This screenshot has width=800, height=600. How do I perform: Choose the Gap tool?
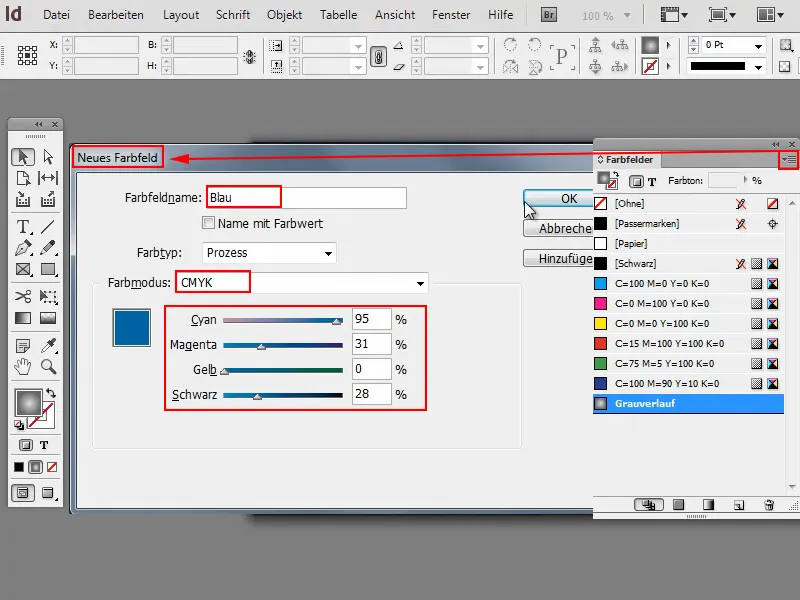point(48,178)
